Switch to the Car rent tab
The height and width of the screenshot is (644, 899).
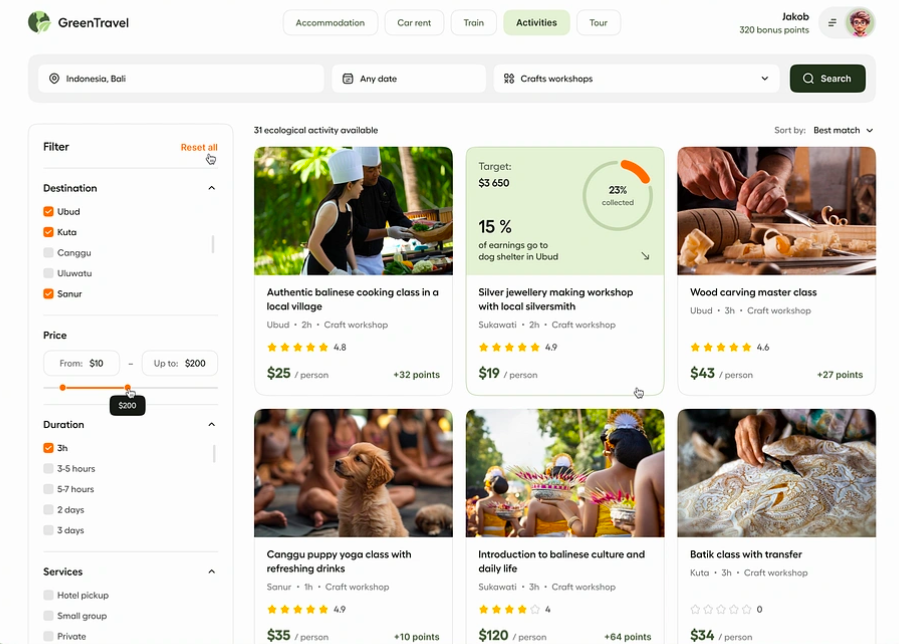point(414,23)
